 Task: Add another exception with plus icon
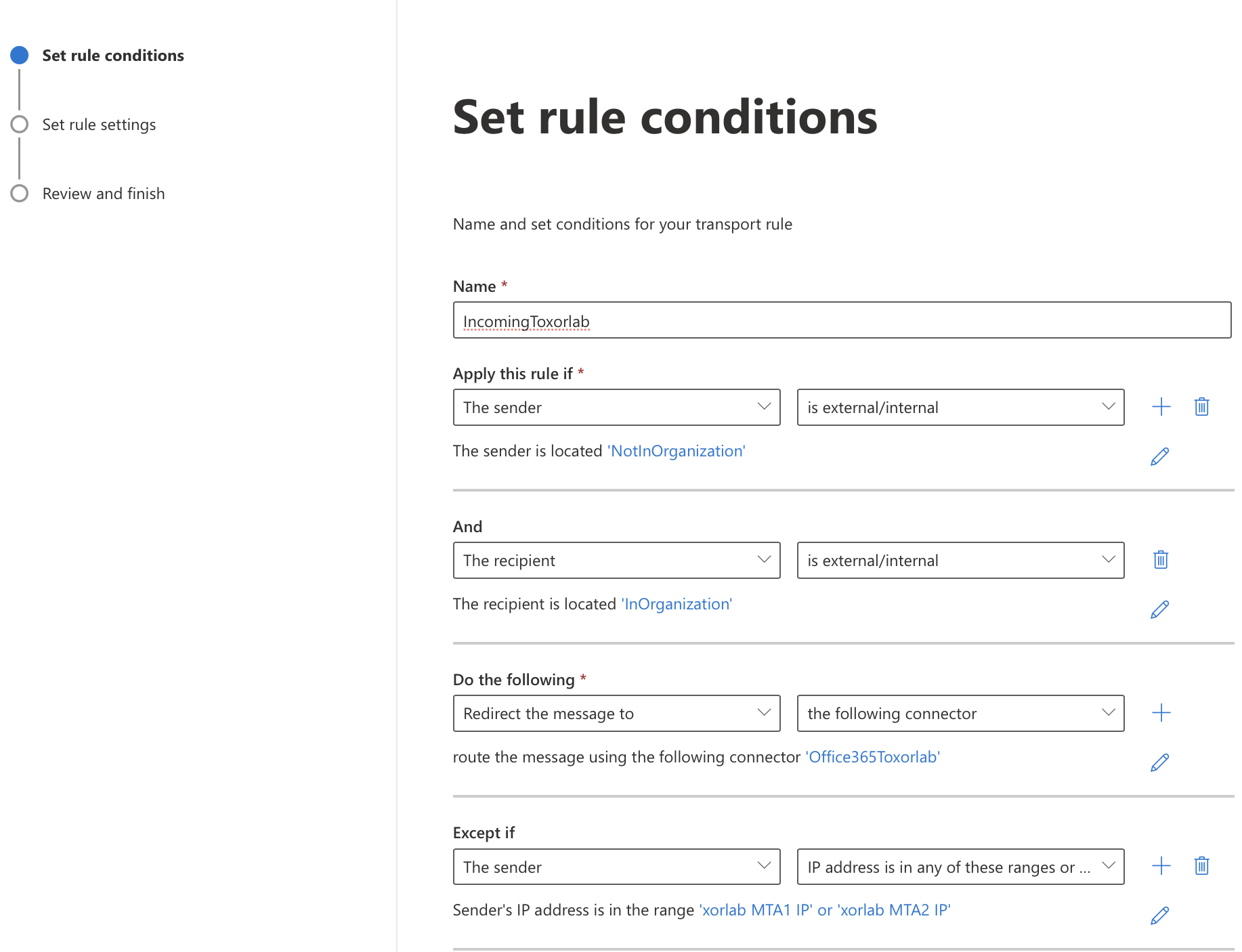tap(1161, 866)
